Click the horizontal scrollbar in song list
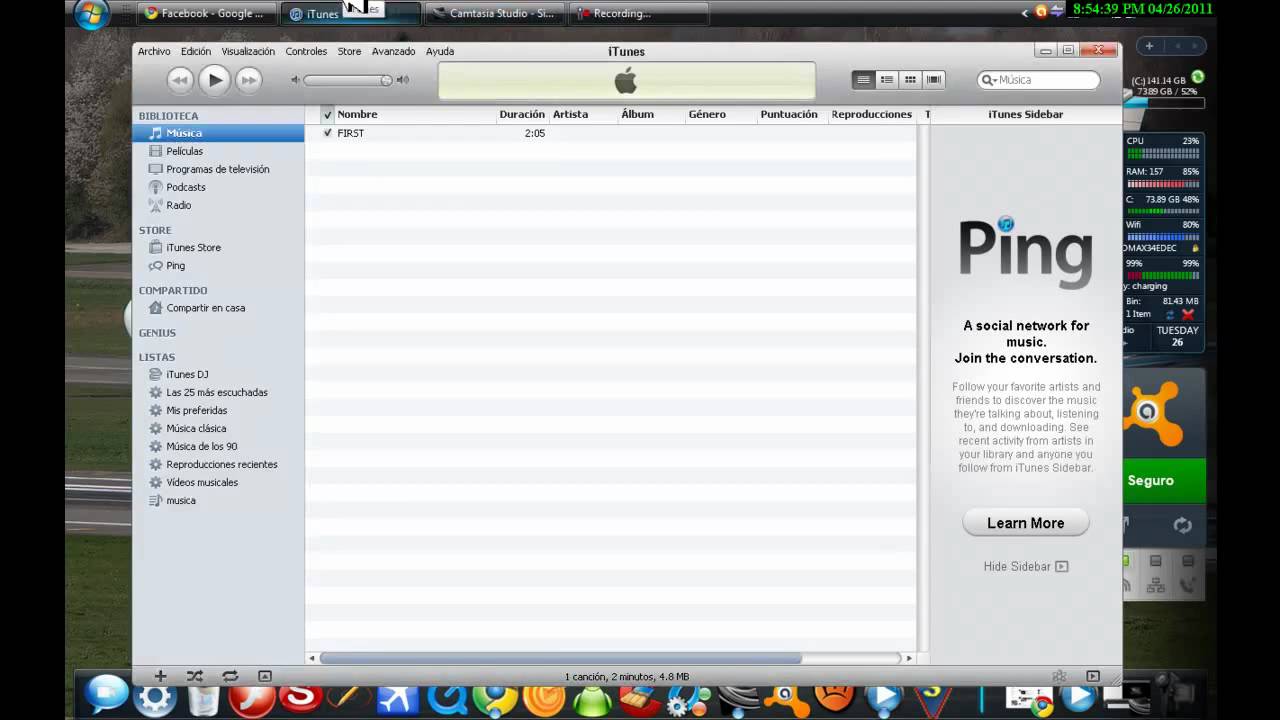Image resolution: width=1280 pixels, height=720 pixels. pos(561,658)
